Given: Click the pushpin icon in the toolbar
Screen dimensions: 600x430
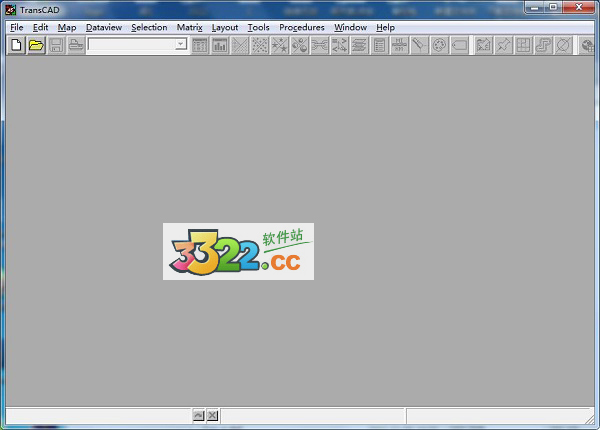Looking at the screenshot, I should pos(503,46).
